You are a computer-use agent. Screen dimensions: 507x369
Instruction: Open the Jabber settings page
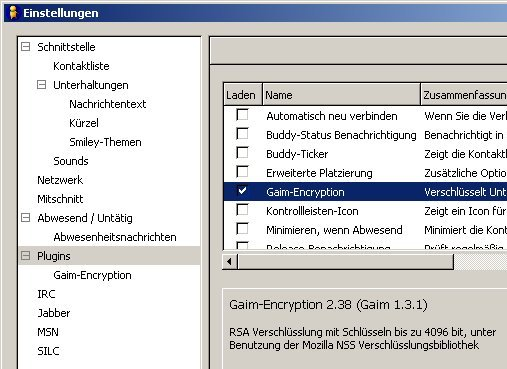point(54,313)
